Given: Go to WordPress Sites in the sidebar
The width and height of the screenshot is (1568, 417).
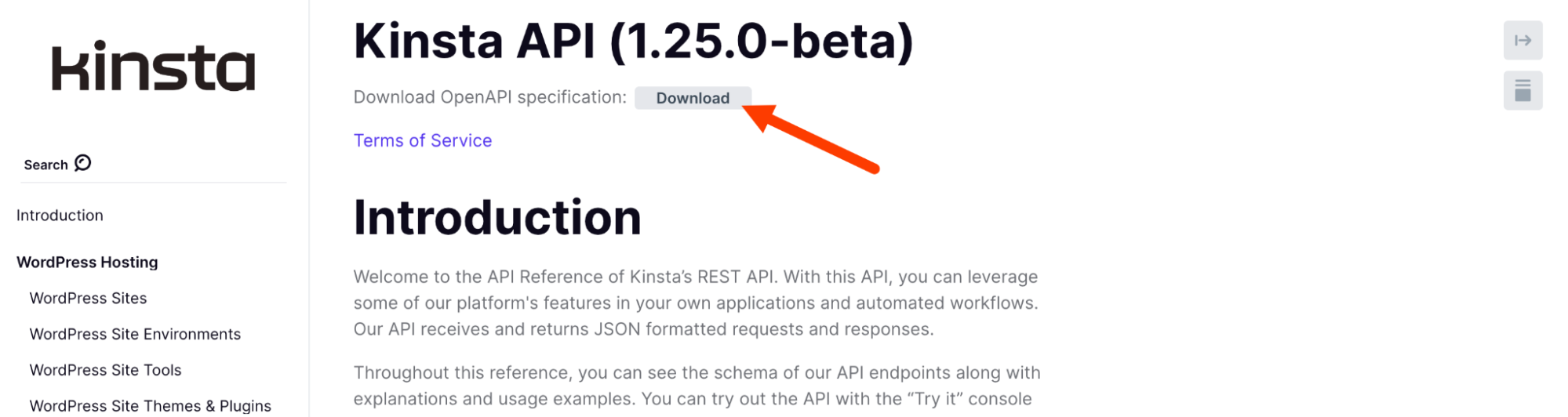Looking at the screenshot, I should [88, 299].
